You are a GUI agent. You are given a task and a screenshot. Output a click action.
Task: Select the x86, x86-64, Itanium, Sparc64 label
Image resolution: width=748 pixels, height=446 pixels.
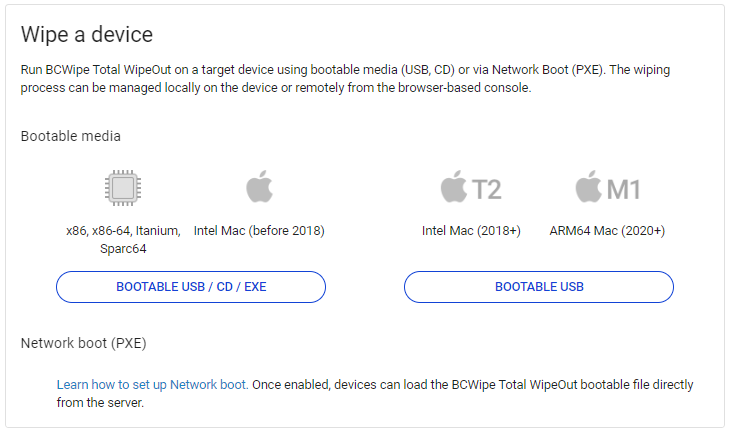click(123, 239)
